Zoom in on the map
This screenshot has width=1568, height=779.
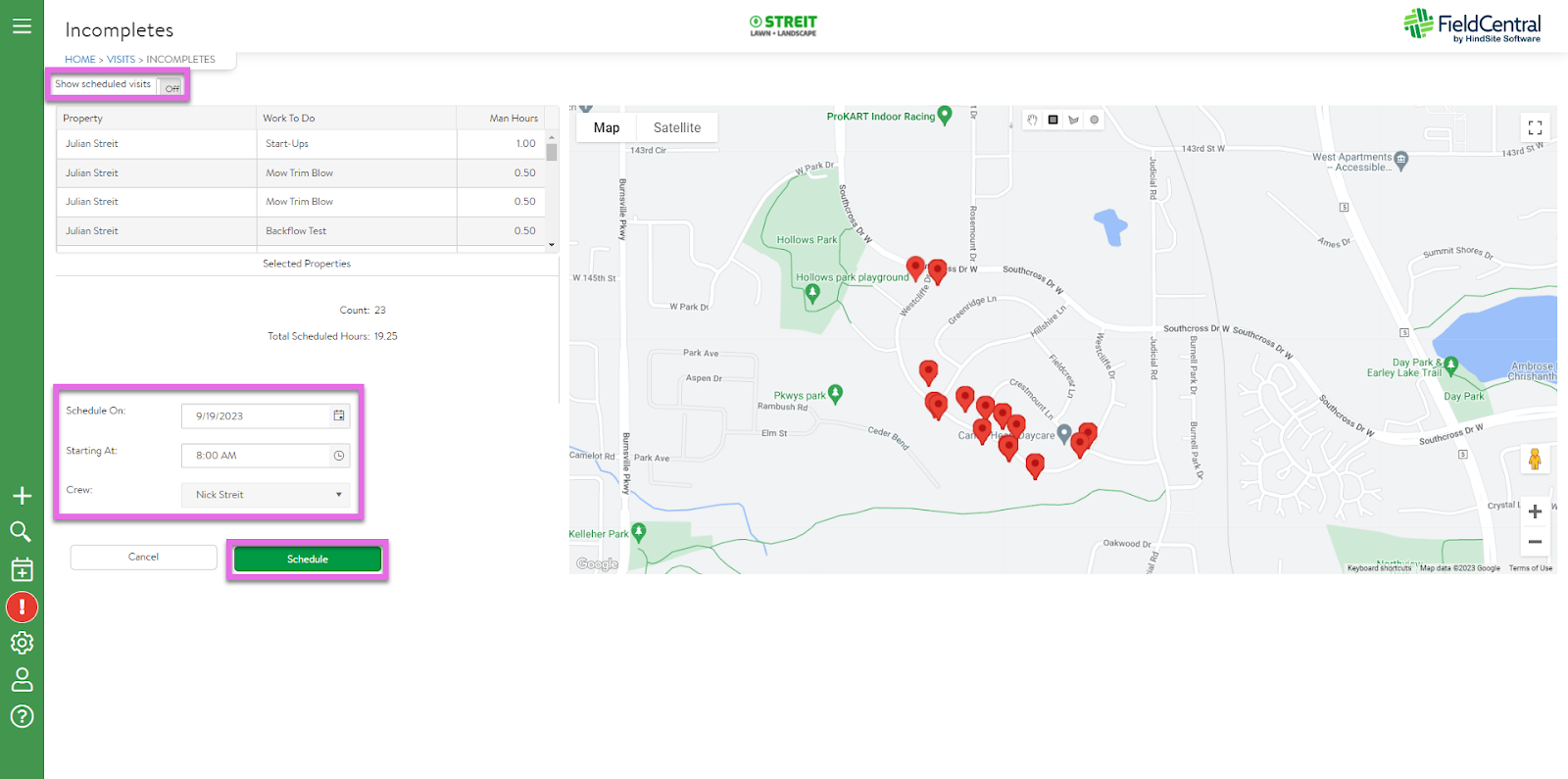pos(1535,511)
